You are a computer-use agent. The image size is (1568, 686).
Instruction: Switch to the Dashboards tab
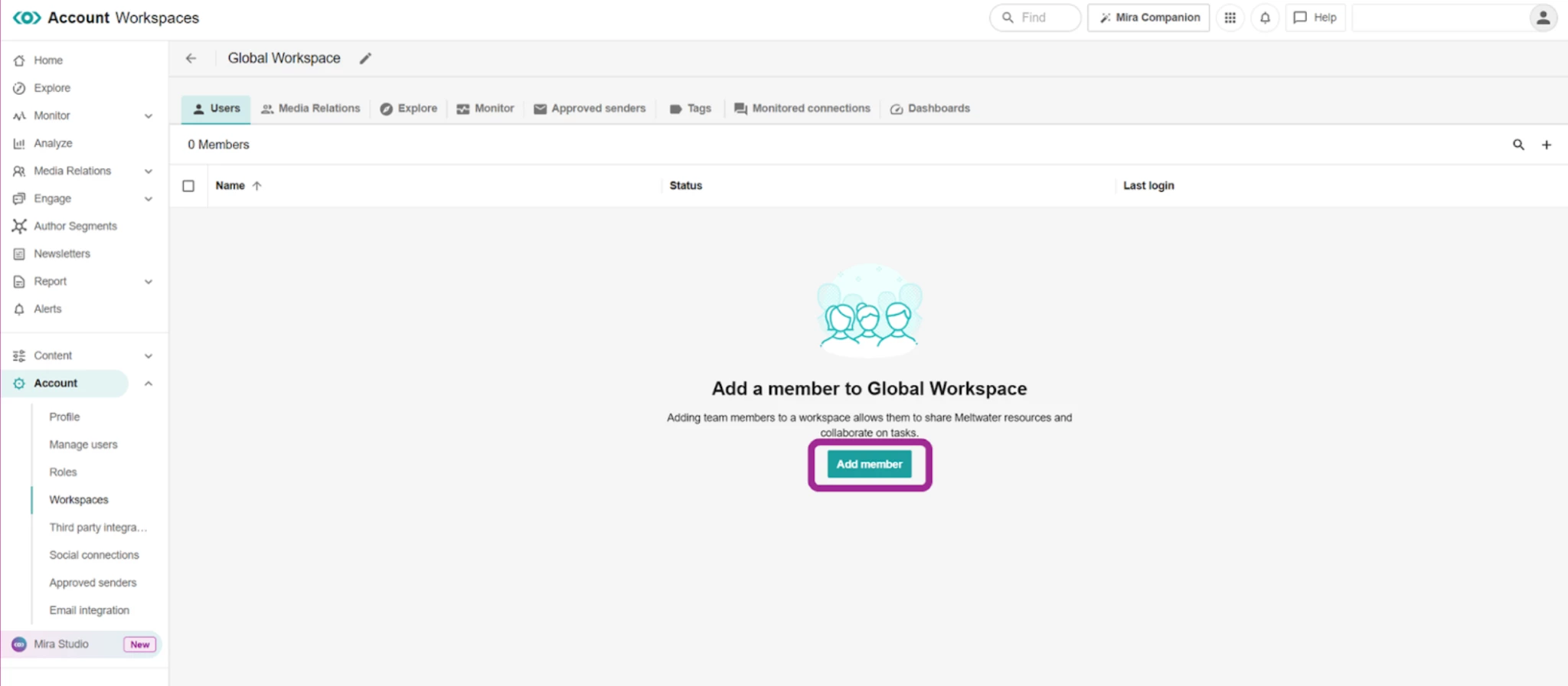(x=930, y=109)
